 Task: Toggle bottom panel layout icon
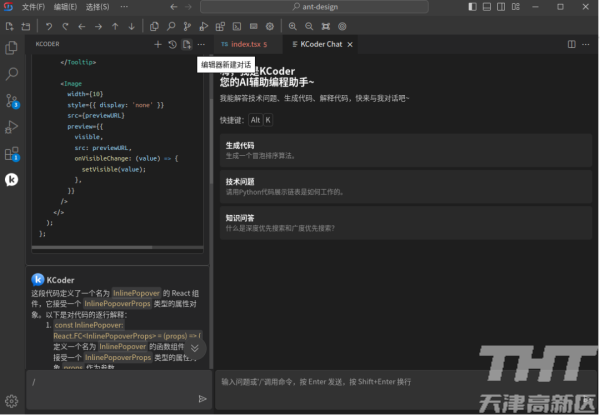[487, 7]
